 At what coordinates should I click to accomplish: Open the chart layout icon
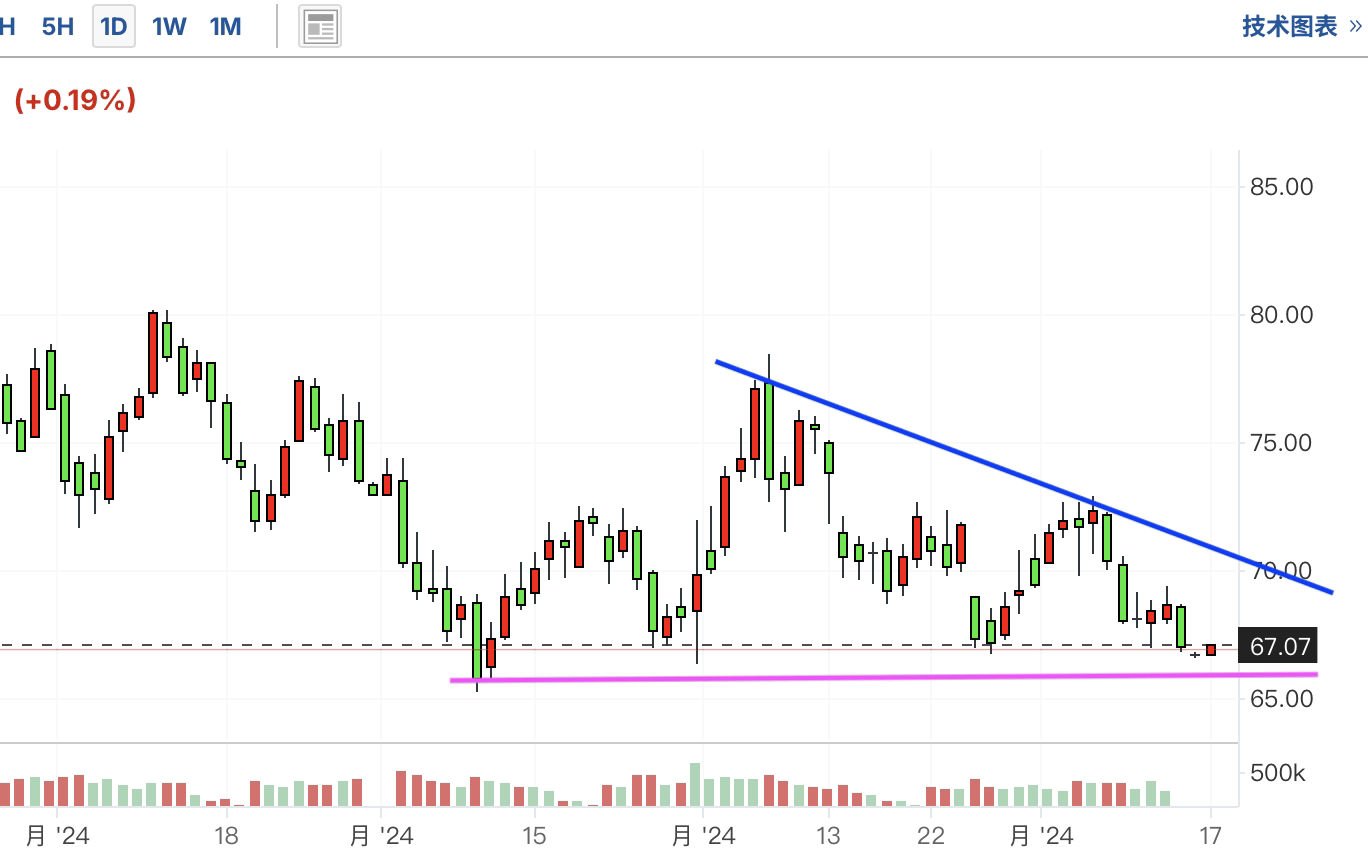[x=321, y=27]
